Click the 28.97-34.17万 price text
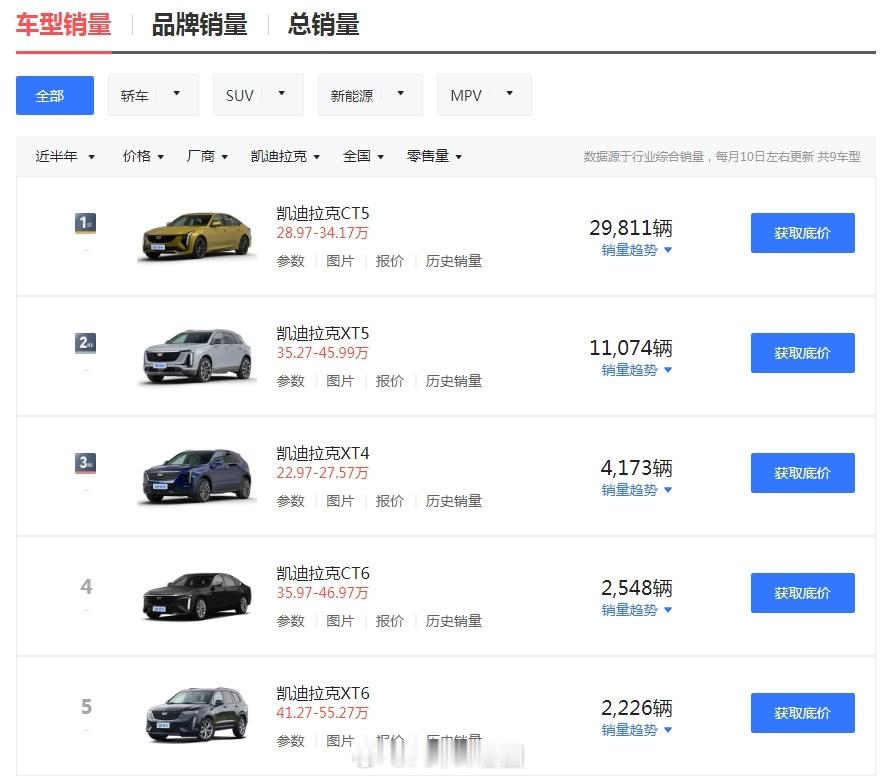The width and height of the screenshot is (880, 776). point(322,233)
